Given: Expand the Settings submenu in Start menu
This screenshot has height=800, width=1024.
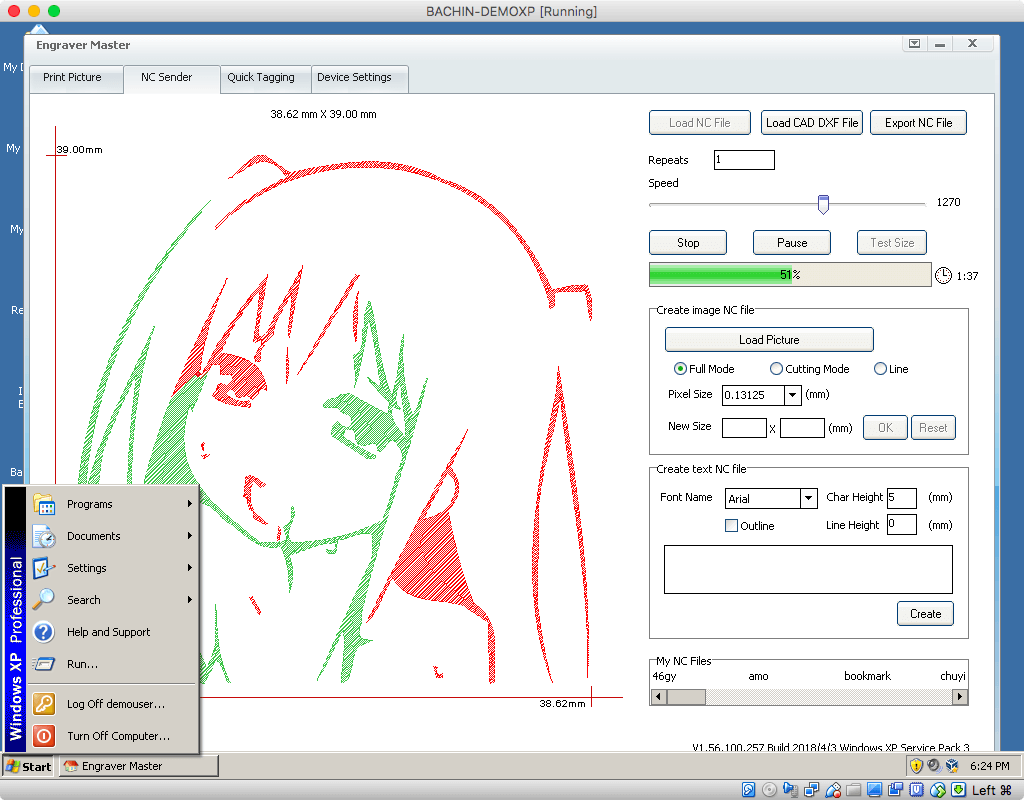Looking at the screenshot, I should click(112, 568).
